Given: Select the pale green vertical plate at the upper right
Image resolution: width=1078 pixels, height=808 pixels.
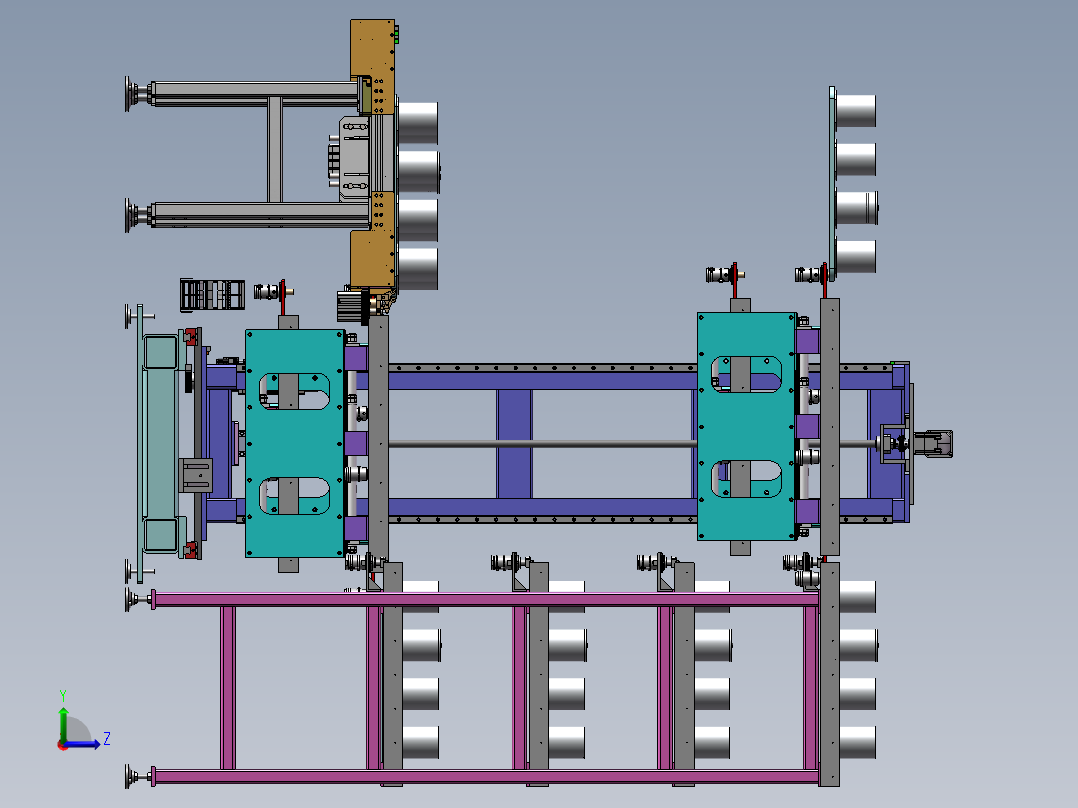Looking at the screenshot, I should click(x=833, y=183).
